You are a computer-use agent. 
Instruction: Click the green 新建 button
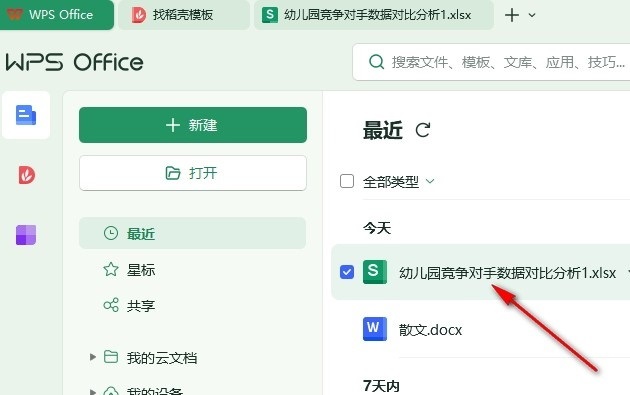[x=193, y=125]
